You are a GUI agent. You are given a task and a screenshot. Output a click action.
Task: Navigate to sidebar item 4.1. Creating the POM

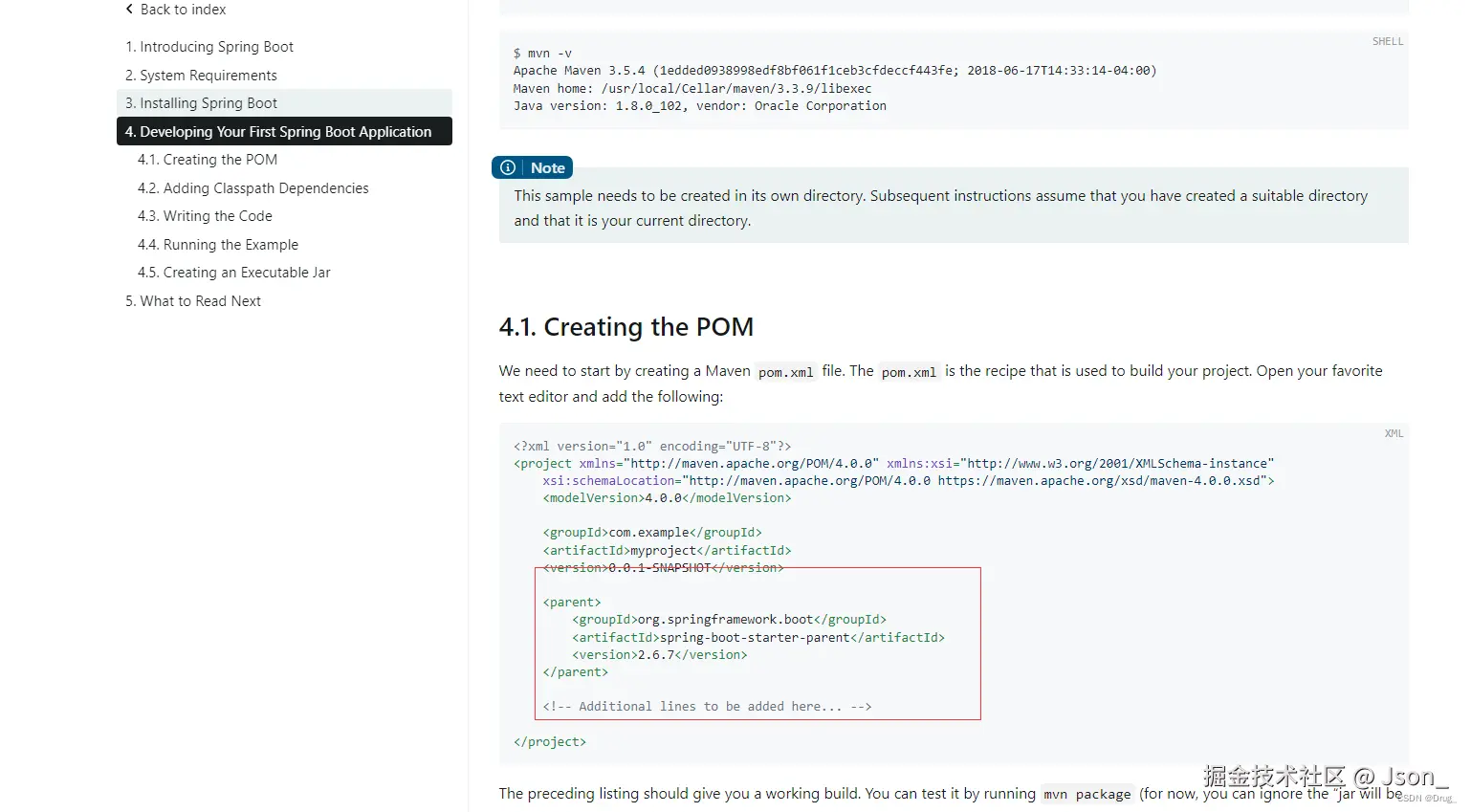[x=208, y=160]
